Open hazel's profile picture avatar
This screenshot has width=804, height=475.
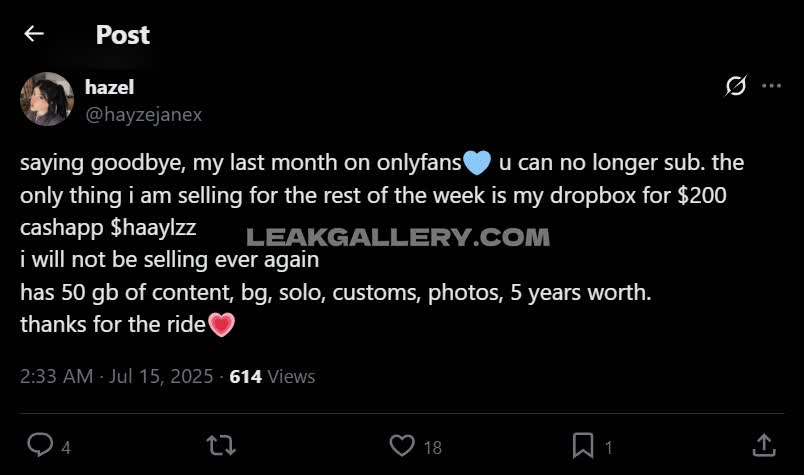coord(46,99)
